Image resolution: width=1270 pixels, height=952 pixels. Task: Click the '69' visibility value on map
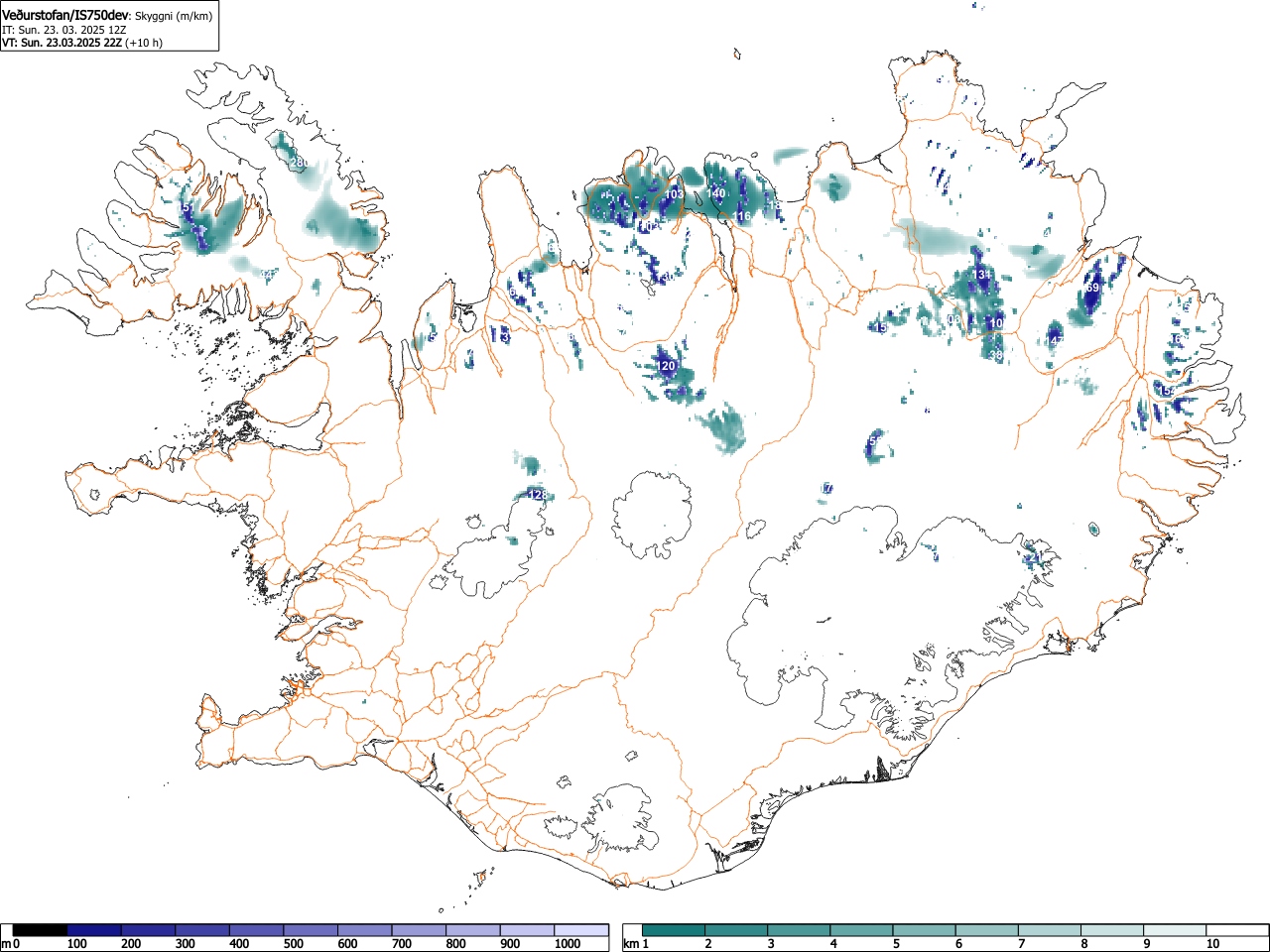coord(1092,288)
